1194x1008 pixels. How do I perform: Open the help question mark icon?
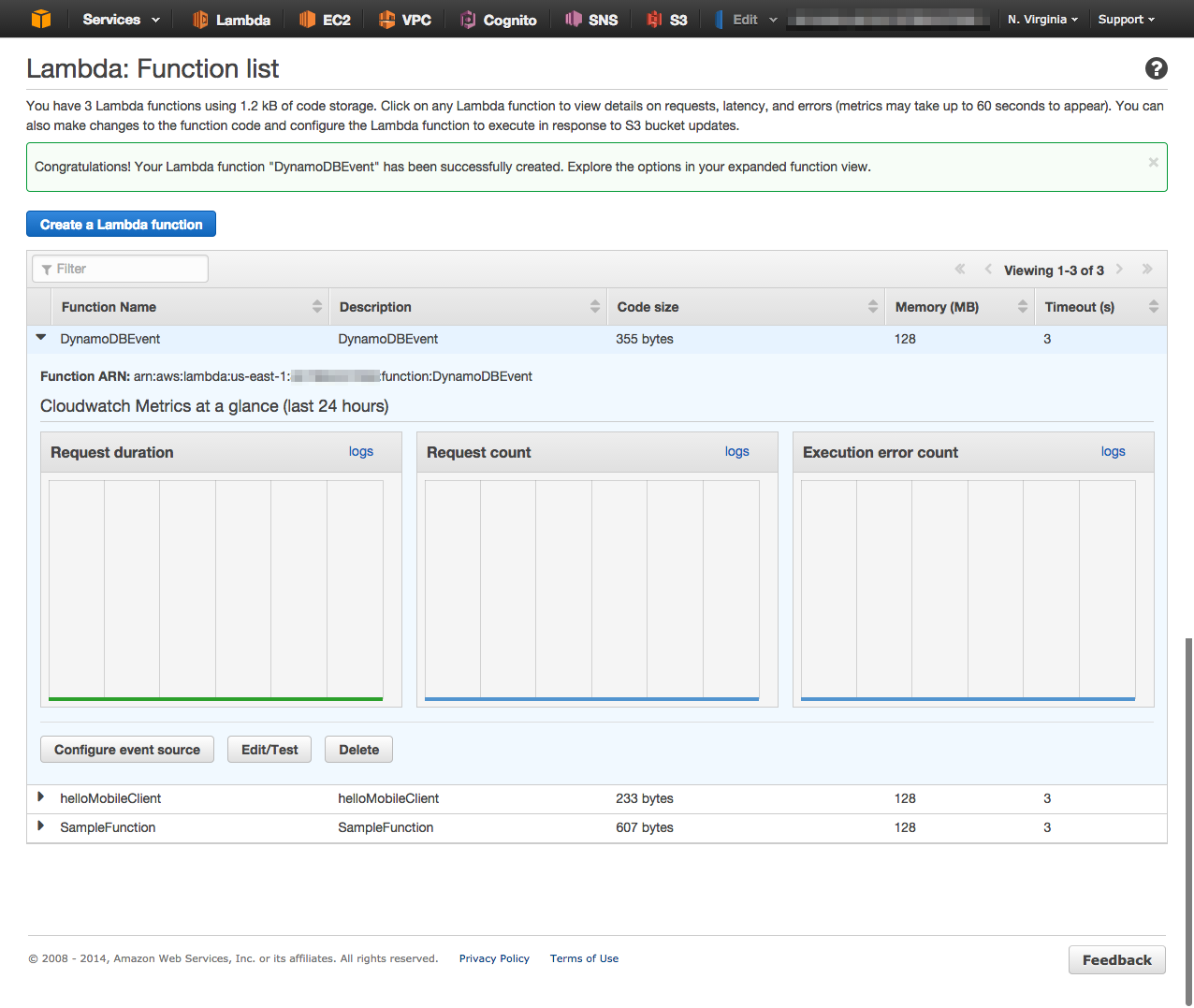coord(1156,68)
